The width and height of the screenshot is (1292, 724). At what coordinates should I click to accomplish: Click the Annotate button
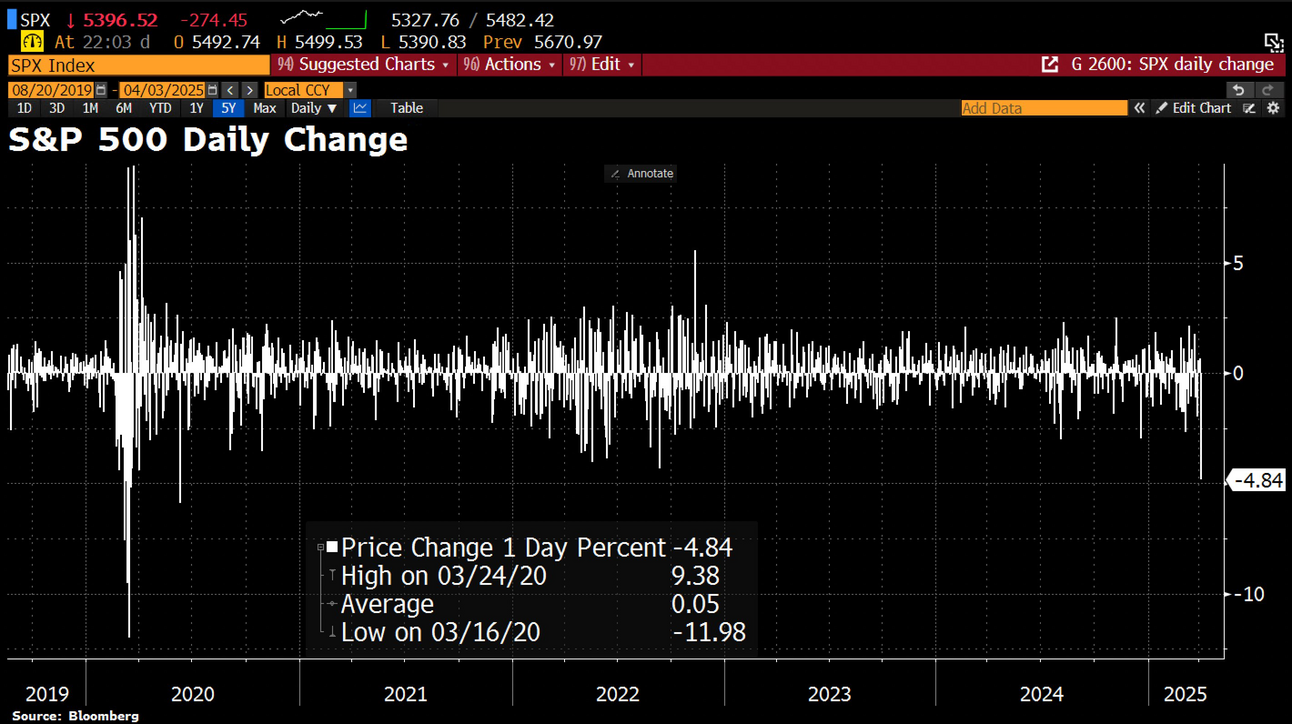tap(642, 174)
